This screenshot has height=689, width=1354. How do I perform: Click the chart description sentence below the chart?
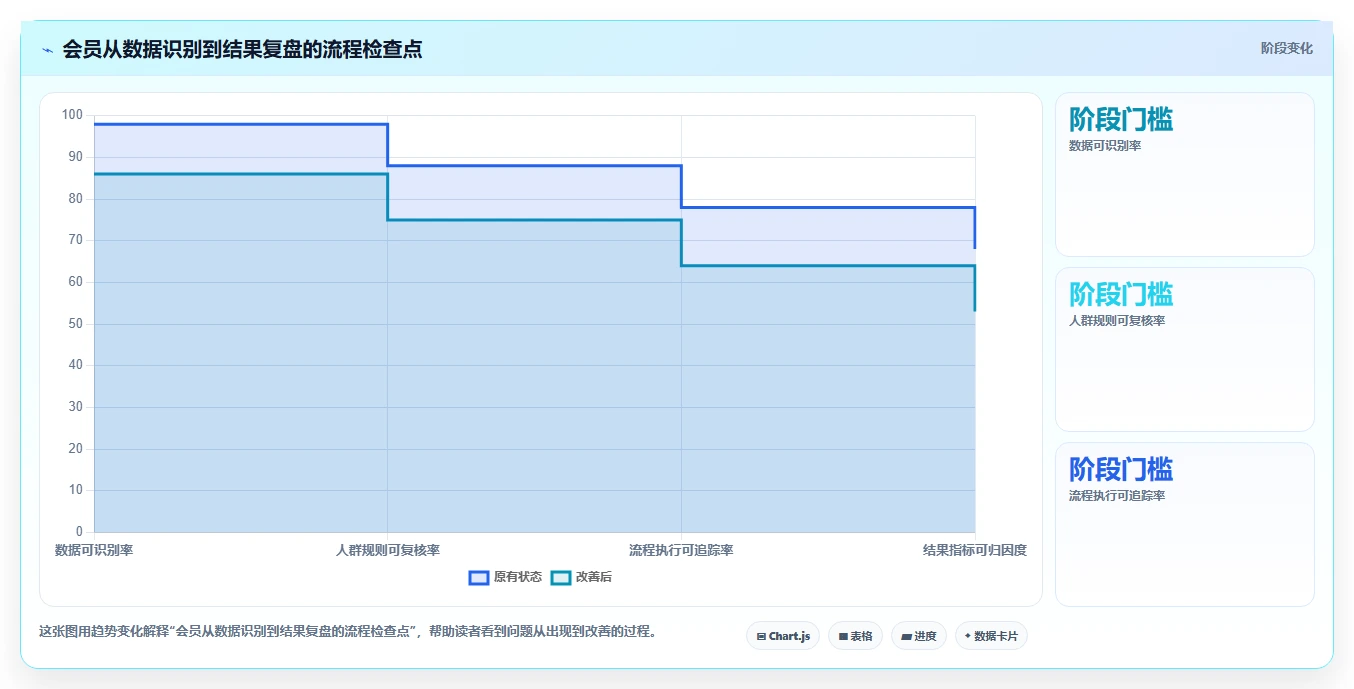(x=348, y=632)
